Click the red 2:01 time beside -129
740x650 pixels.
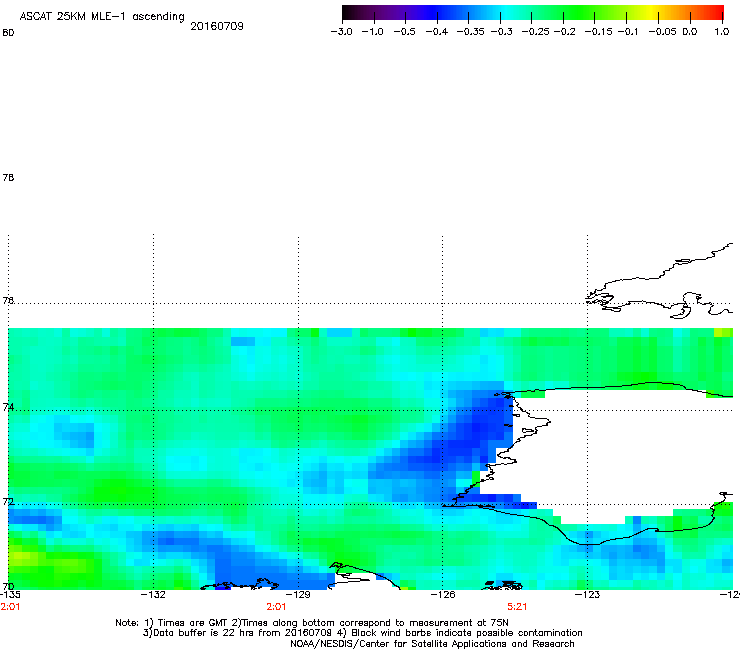[x=277, y=607]
